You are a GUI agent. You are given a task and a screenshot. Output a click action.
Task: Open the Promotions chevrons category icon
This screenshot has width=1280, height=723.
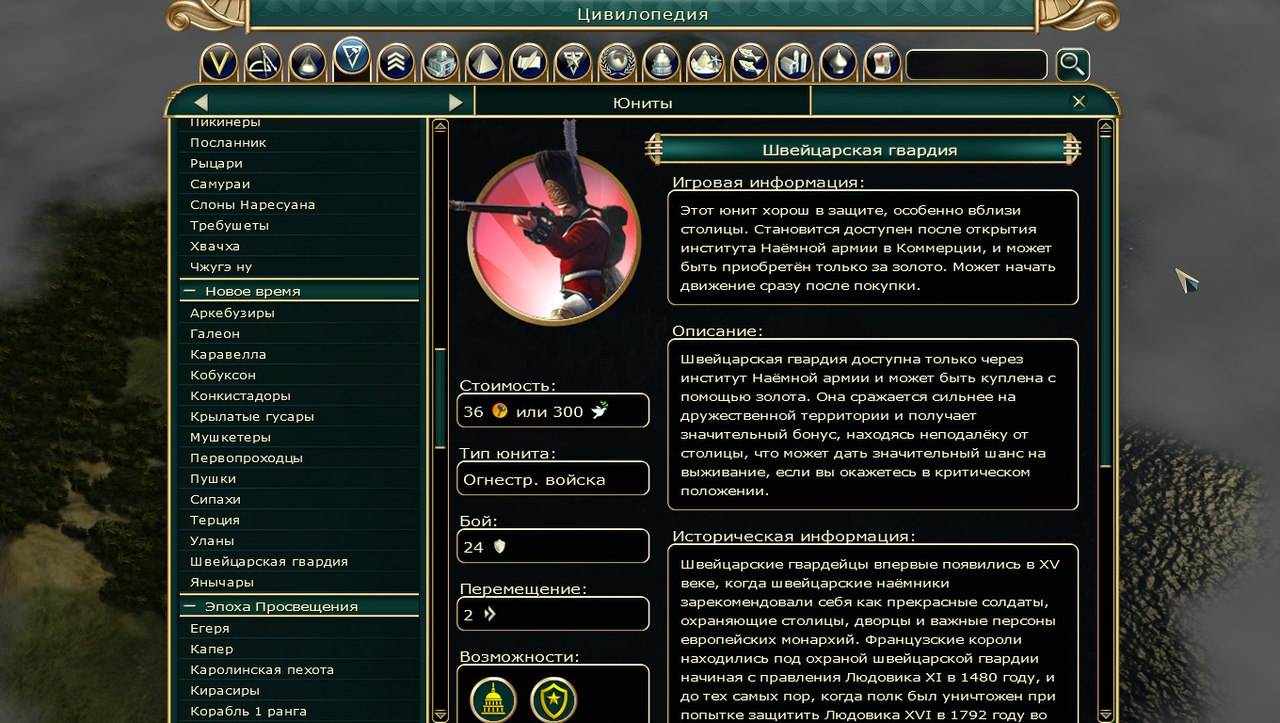396,63
